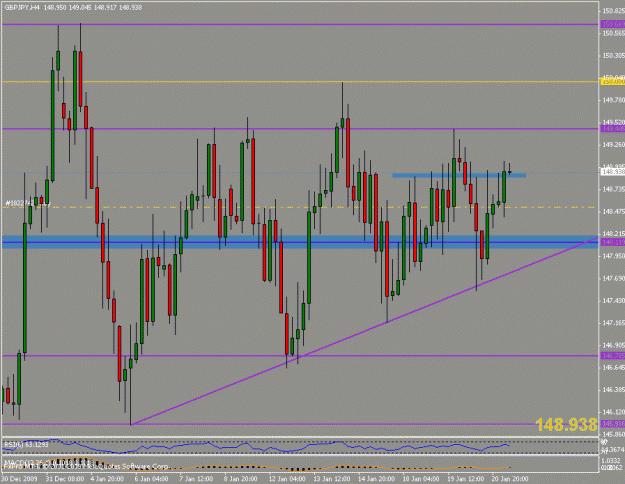Screen dimensions: 625x484
Task: Click the 150.305 price scale value
Action: pyautogui.click(x=613, y=55)
